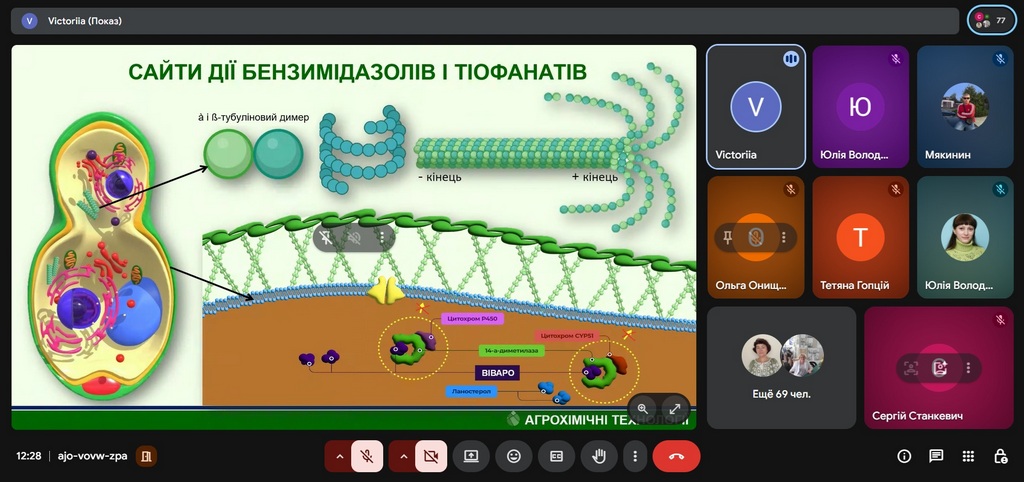The image size is (1024, 482).
Task: Toggle closed captions
Action: (x=556, y=456)
